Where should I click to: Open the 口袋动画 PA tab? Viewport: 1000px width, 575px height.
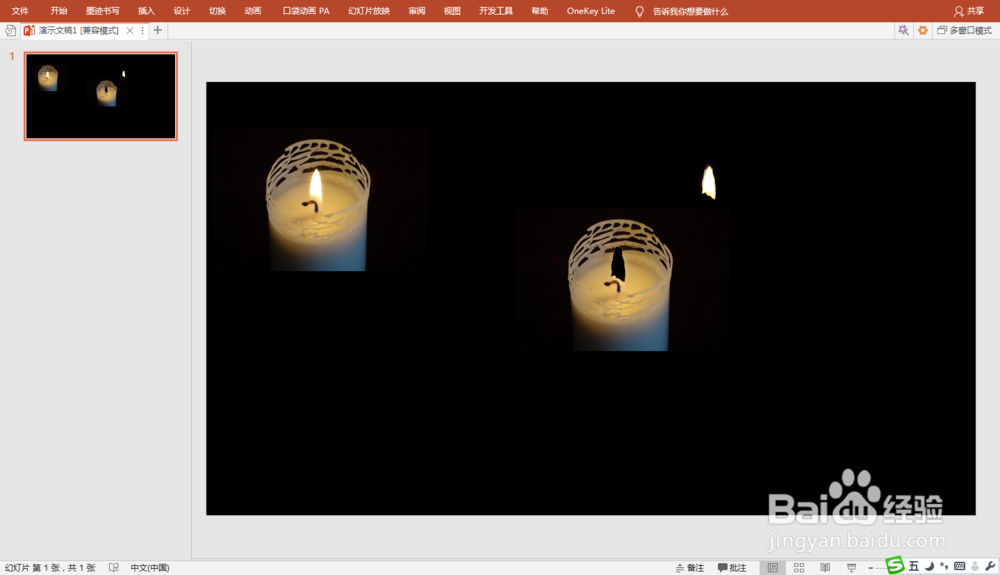click(306, 11)
